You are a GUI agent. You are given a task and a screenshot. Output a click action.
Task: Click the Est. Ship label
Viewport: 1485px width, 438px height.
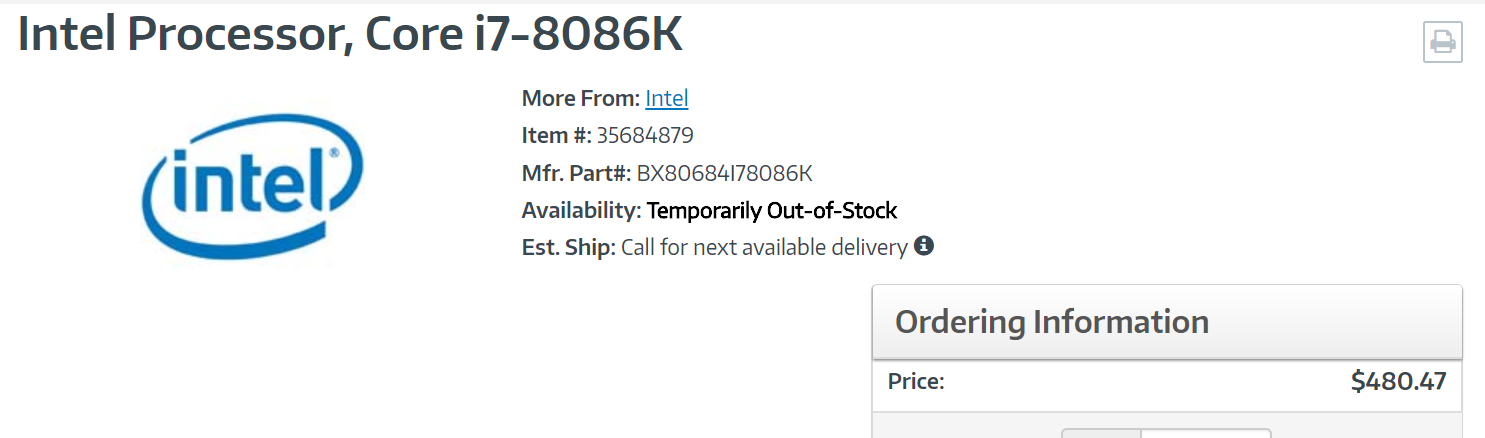[568, 247]
